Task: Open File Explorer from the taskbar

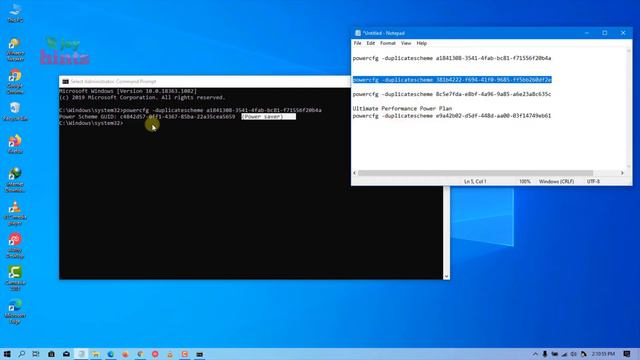Action: 96,354
